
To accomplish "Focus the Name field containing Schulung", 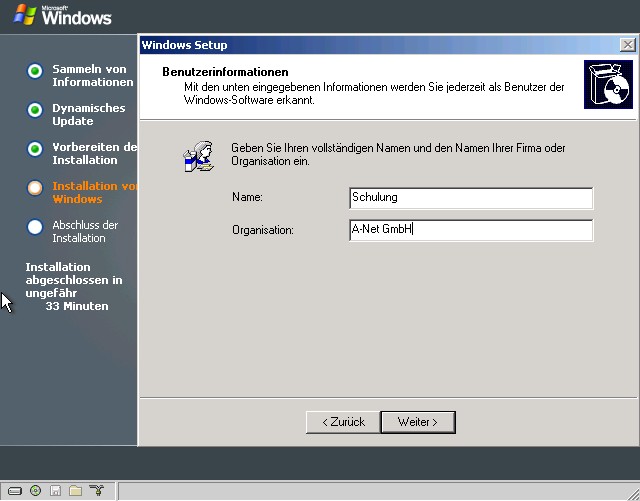I will 471,198.
